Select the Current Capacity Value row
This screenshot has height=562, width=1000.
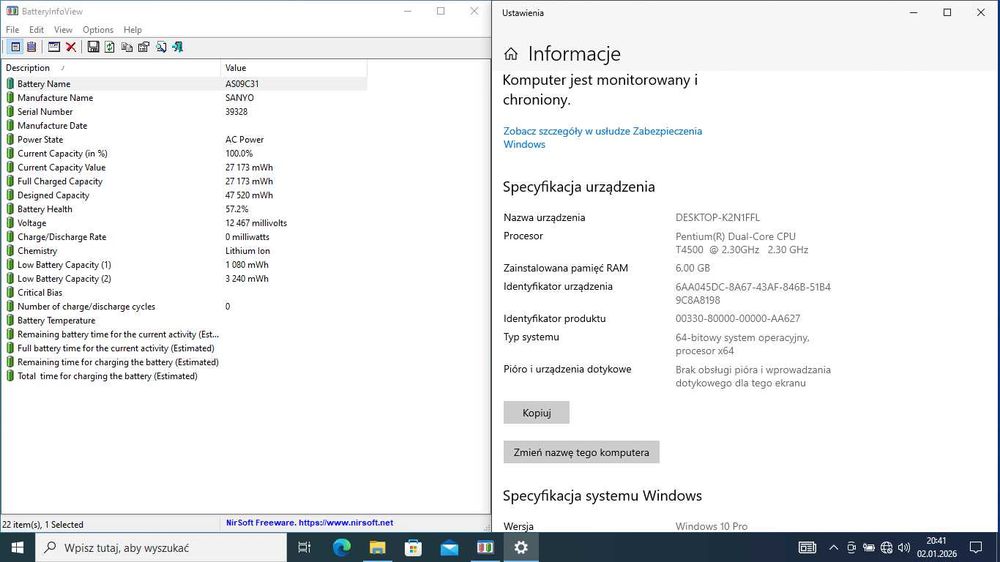coord(184,167)
